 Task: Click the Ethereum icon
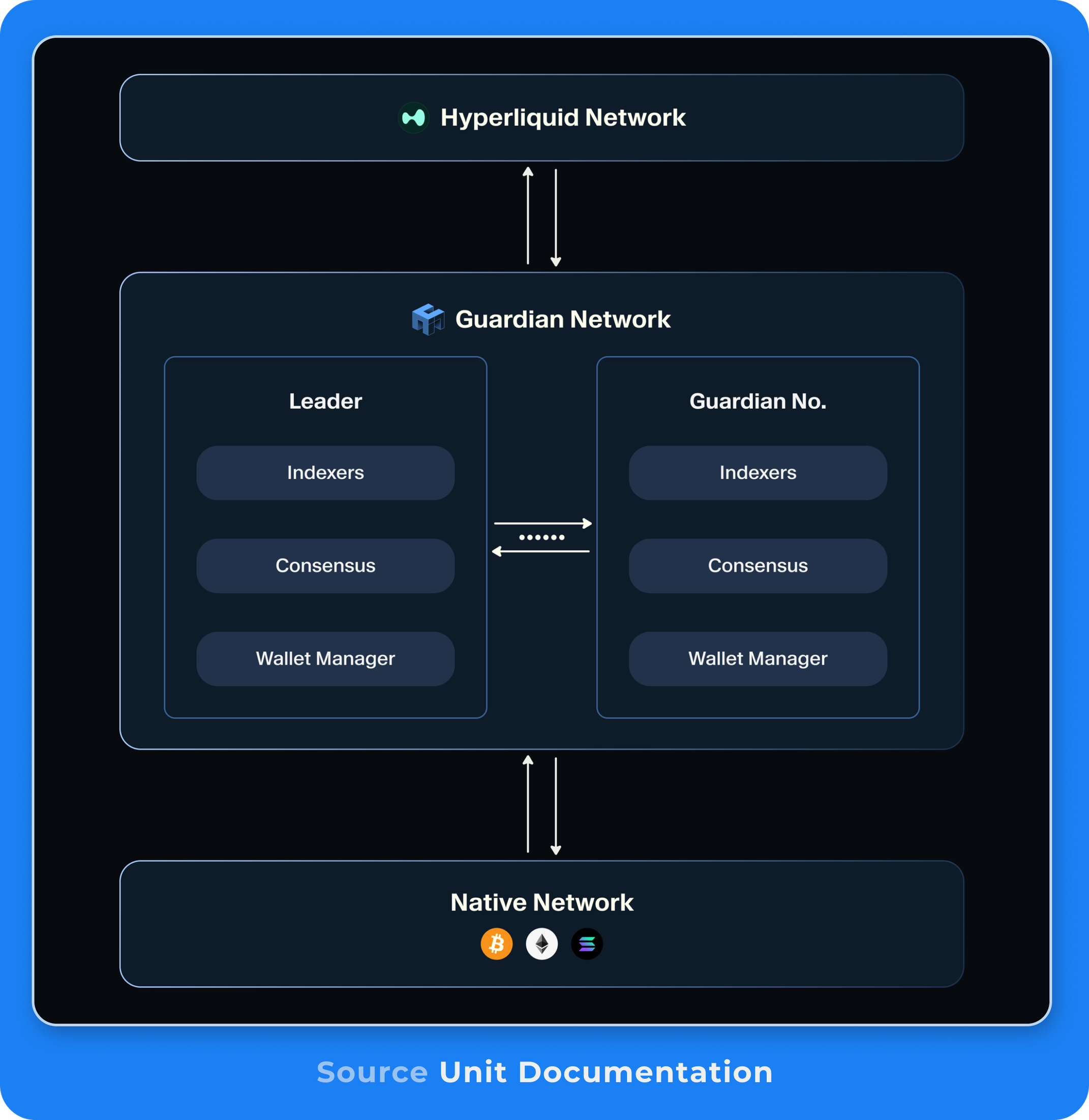(x=541, y=943)
